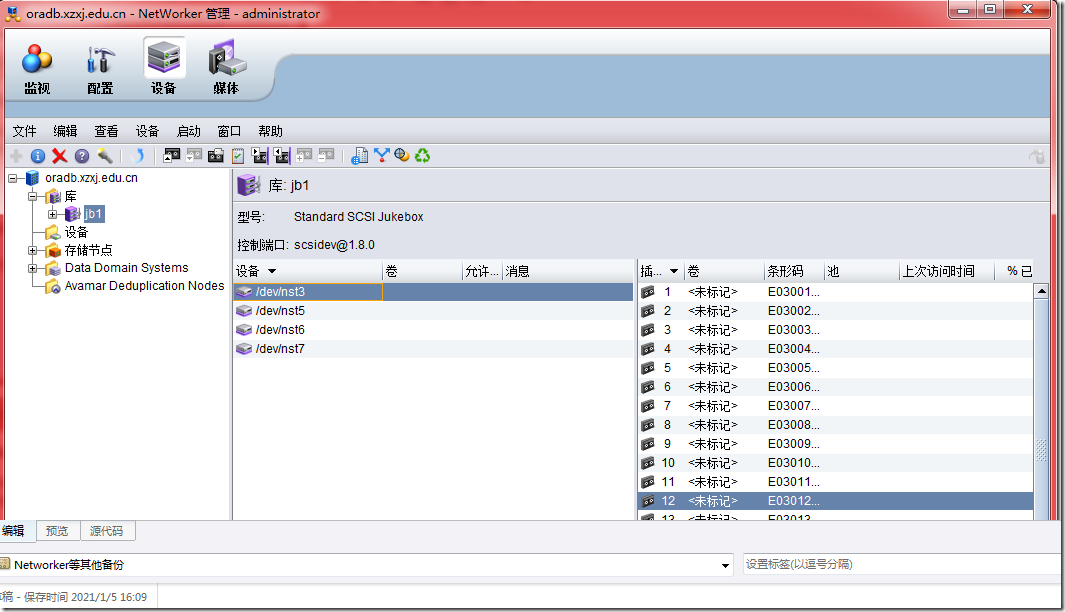
Task: Click the tape with left-arrow eject icon
Action: pyautogui.click(x=281, y=156)
